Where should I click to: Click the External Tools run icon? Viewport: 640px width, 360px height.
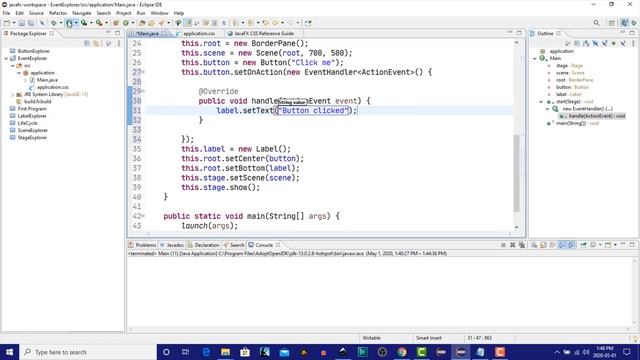click(99, 23)
